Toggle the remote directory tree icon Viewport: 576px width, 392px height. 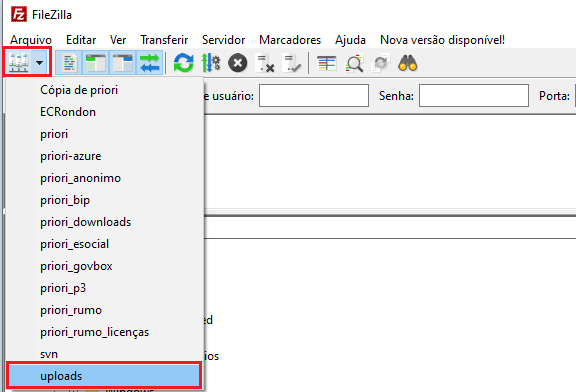click(x=123, y=63)
